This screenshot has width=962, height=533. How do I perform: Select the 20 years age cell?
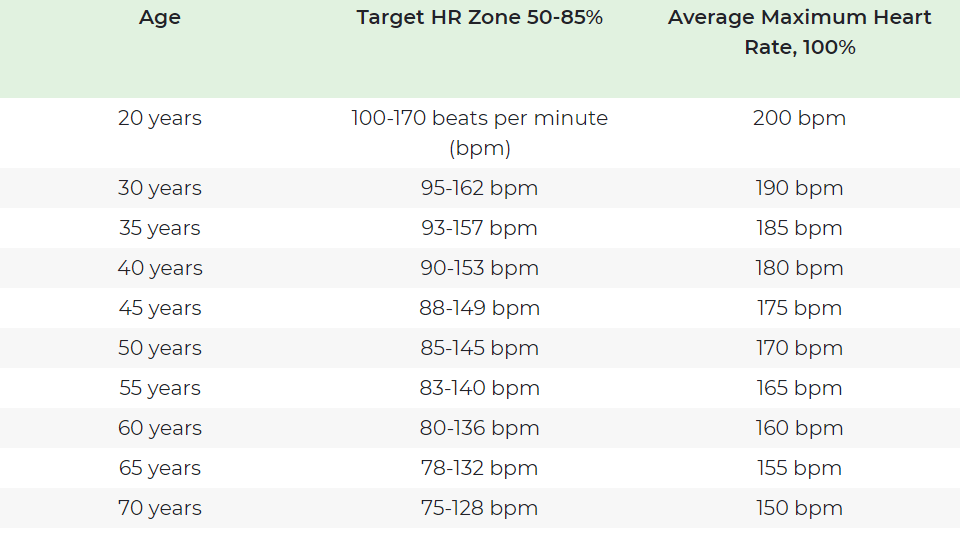[160, 118]
